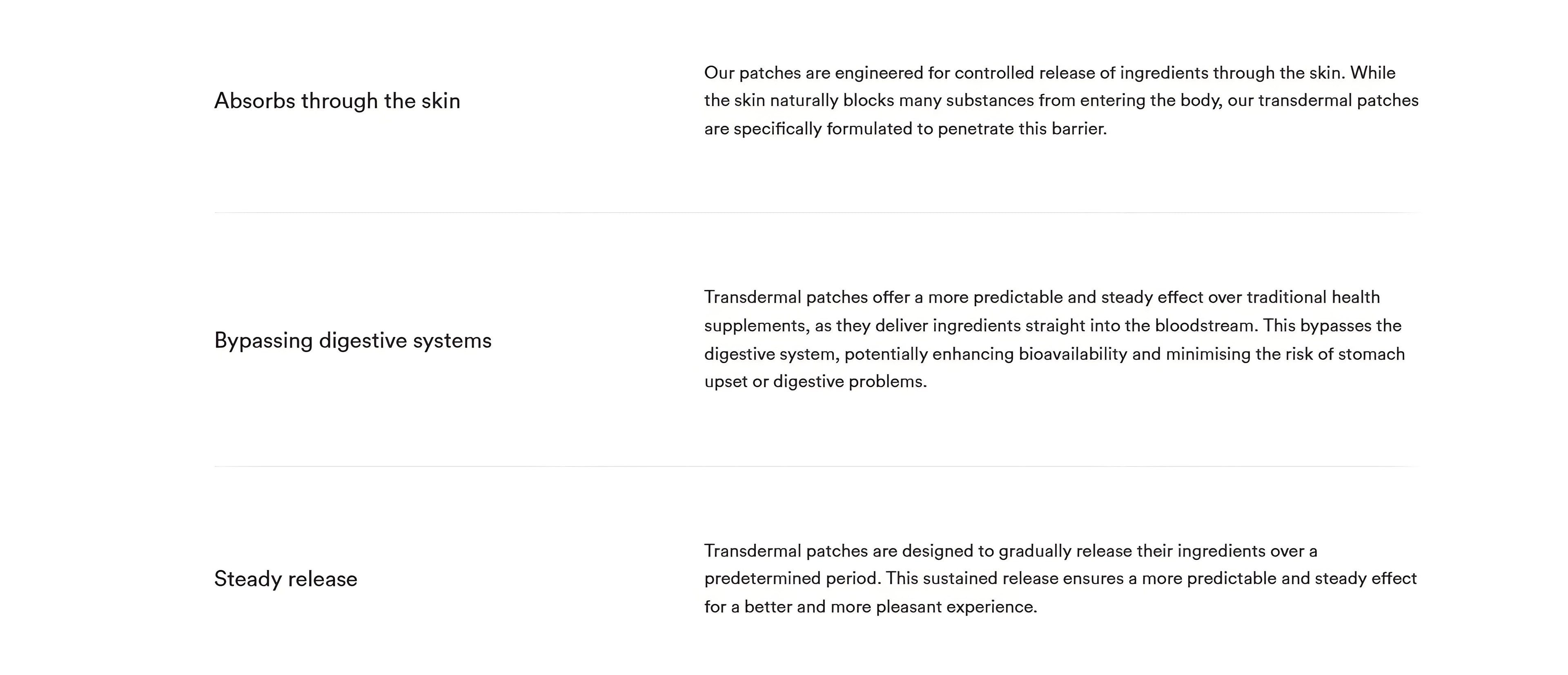Click the "Steady release" heading
1568x675 pixels.
(285, 579)
